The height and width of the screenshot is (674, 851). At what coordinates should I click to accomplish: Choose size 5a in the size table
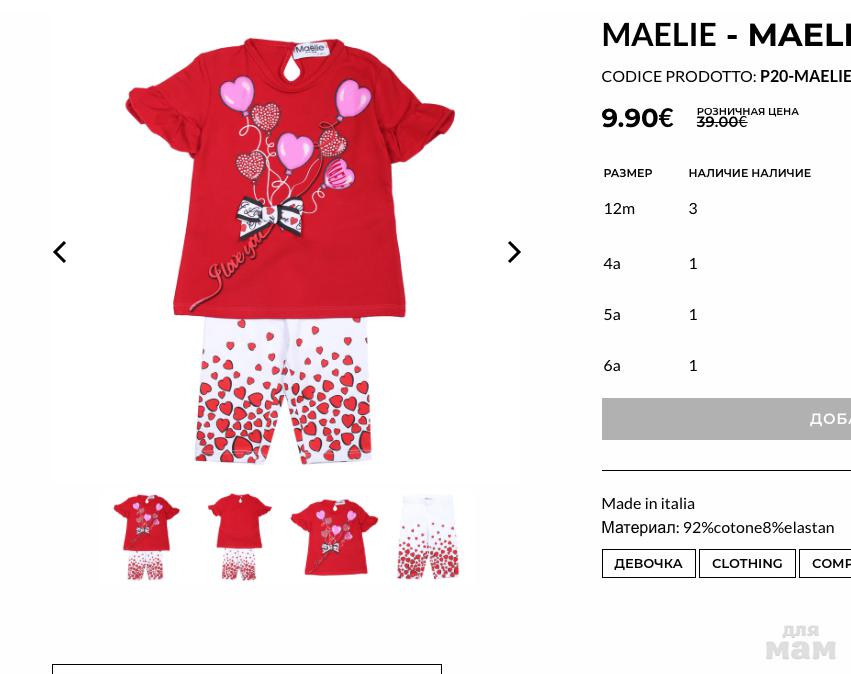612,314
